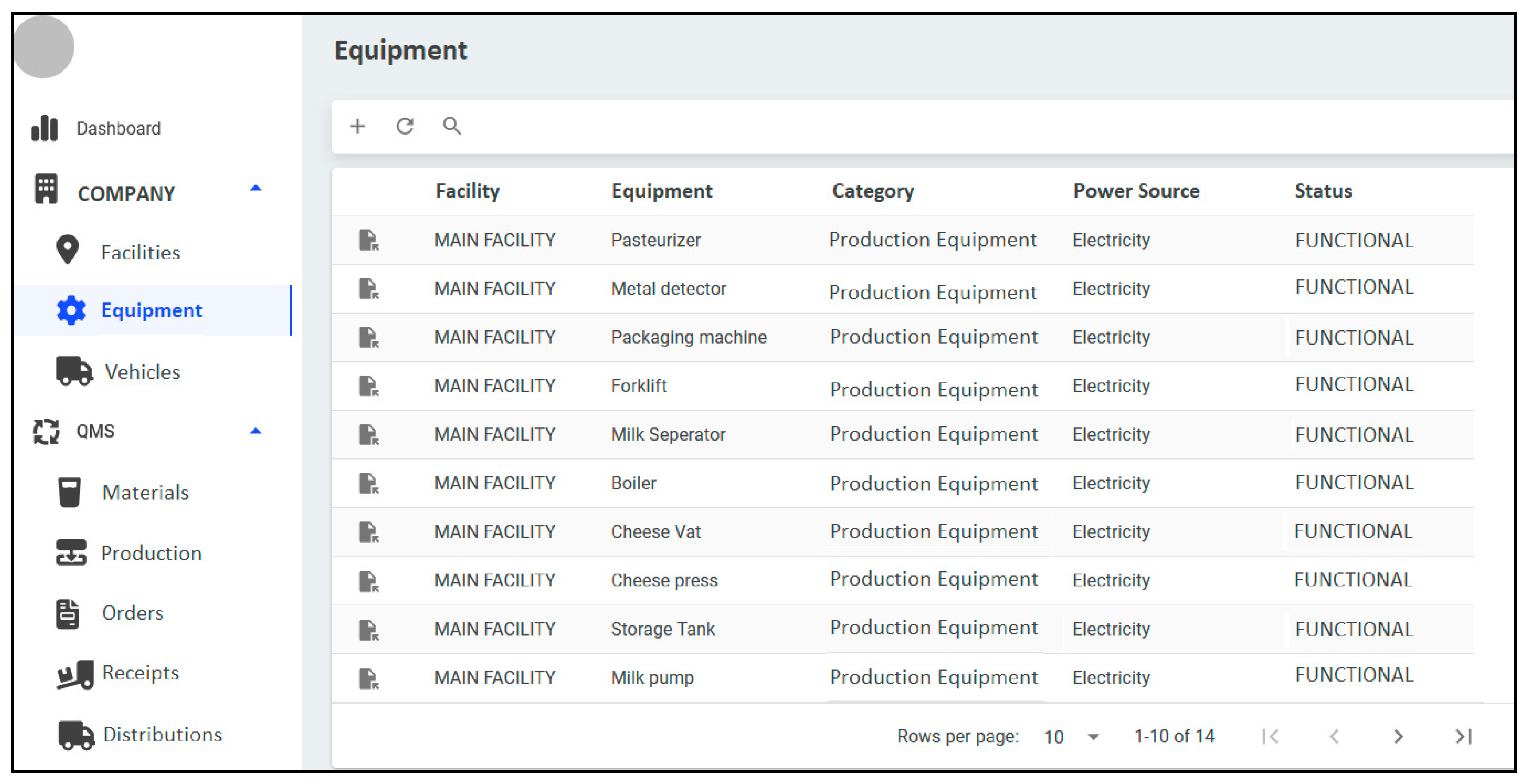Sort by the Category column header
This screenshot has width=1526, height=784.
point(873,191)
